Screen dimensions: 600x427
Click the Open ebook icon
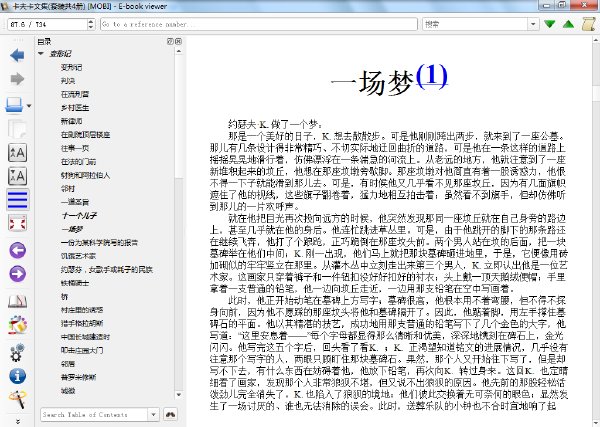point(14,105)
